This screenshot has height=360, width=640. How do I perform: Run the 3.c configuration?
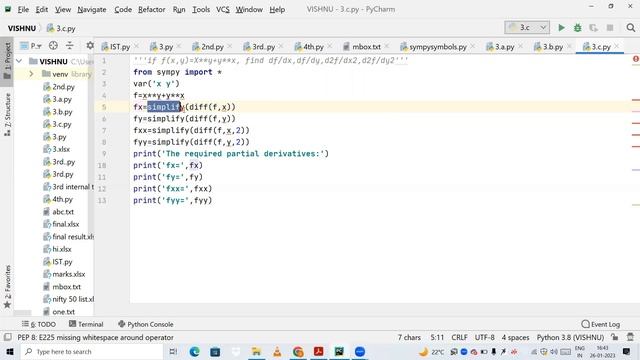[561, 28]
